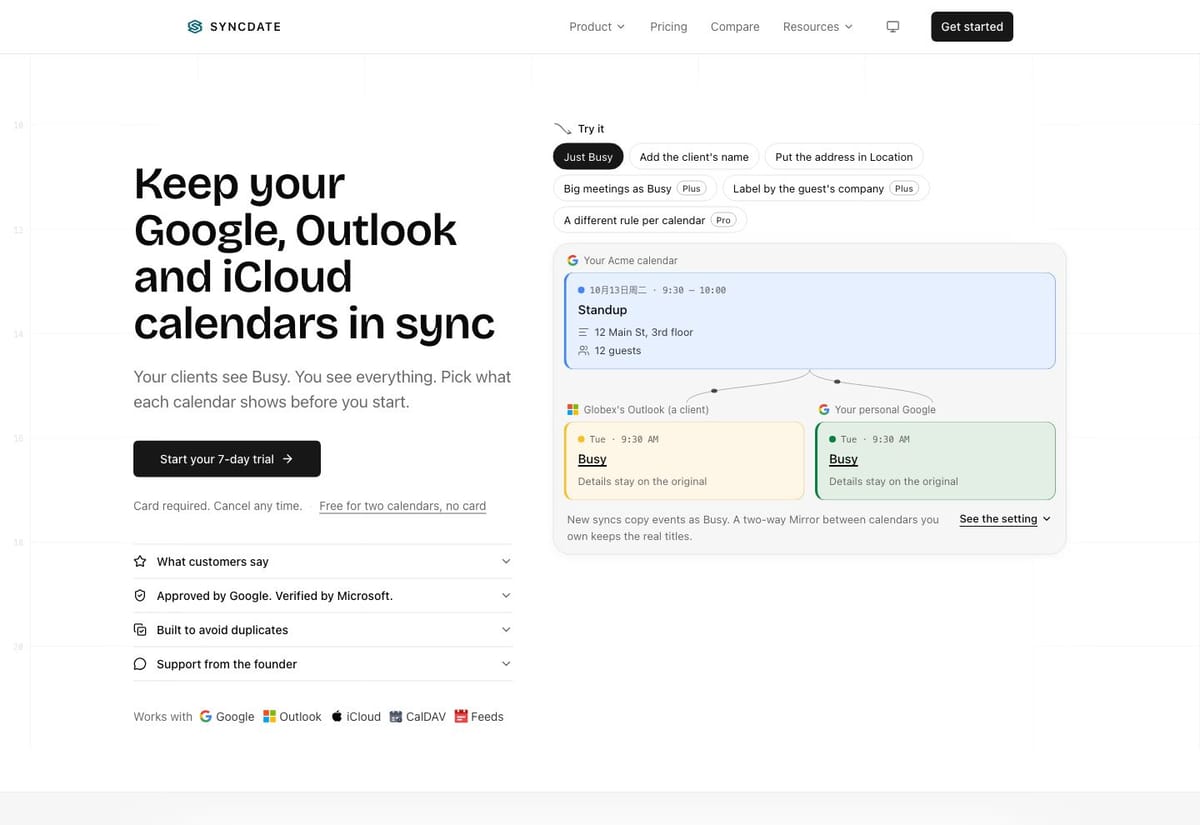Click the shield icon beside Approved by Google
The image size is (1200, 825).
point(140,596)
